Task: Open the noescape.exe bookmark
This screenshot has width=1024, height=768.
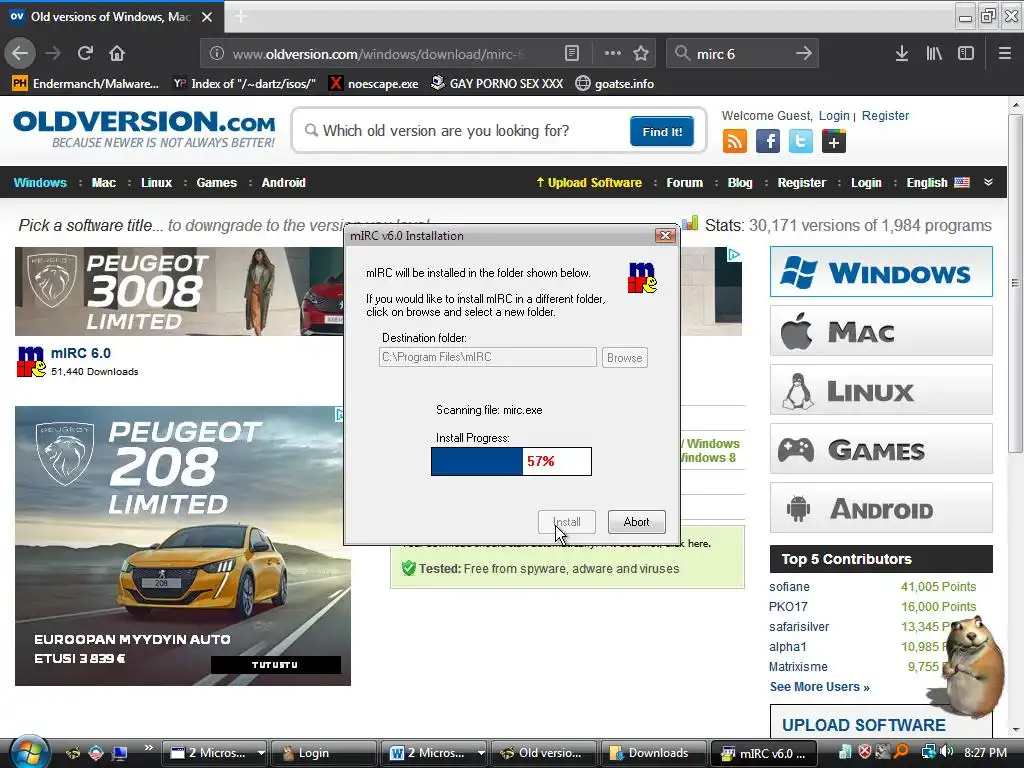Action: [x=374, y=84]
